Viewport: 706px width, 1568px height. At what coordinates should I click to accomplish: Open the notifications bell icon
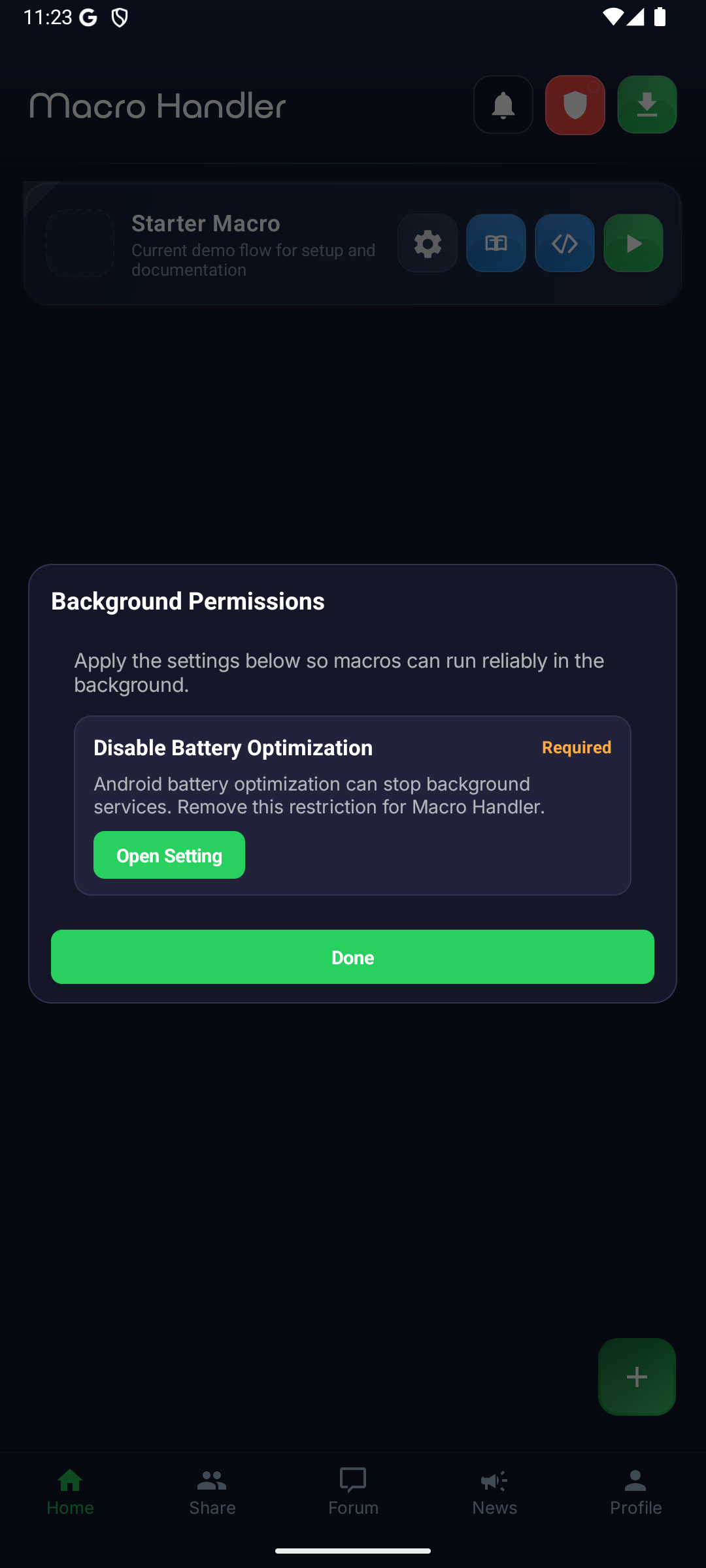point(503,105)
